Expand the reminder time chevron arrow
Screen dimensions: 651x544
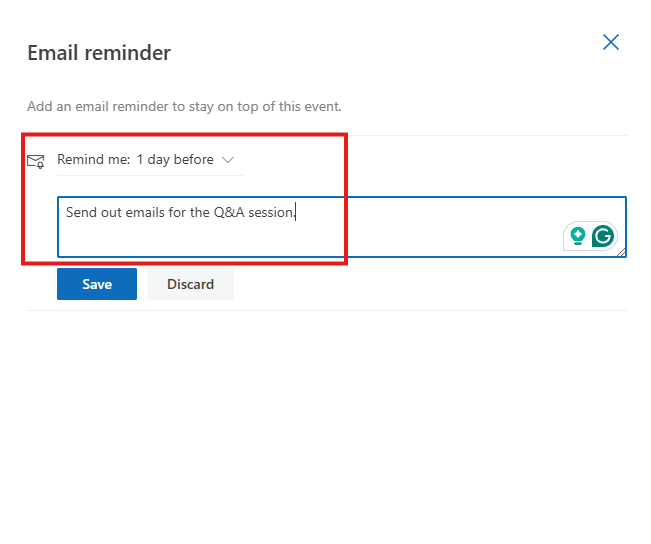point(228,160)
